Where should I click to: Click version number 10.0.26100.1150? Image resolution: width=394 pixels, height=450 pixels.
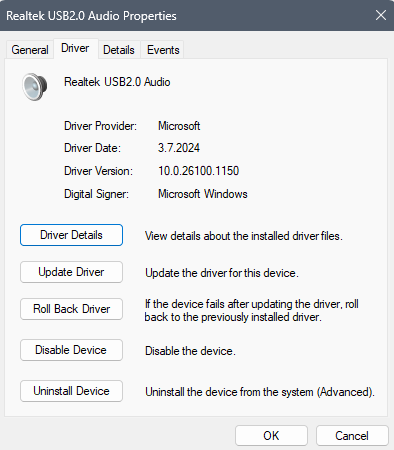pyautogui.click(x=198, y=171)
